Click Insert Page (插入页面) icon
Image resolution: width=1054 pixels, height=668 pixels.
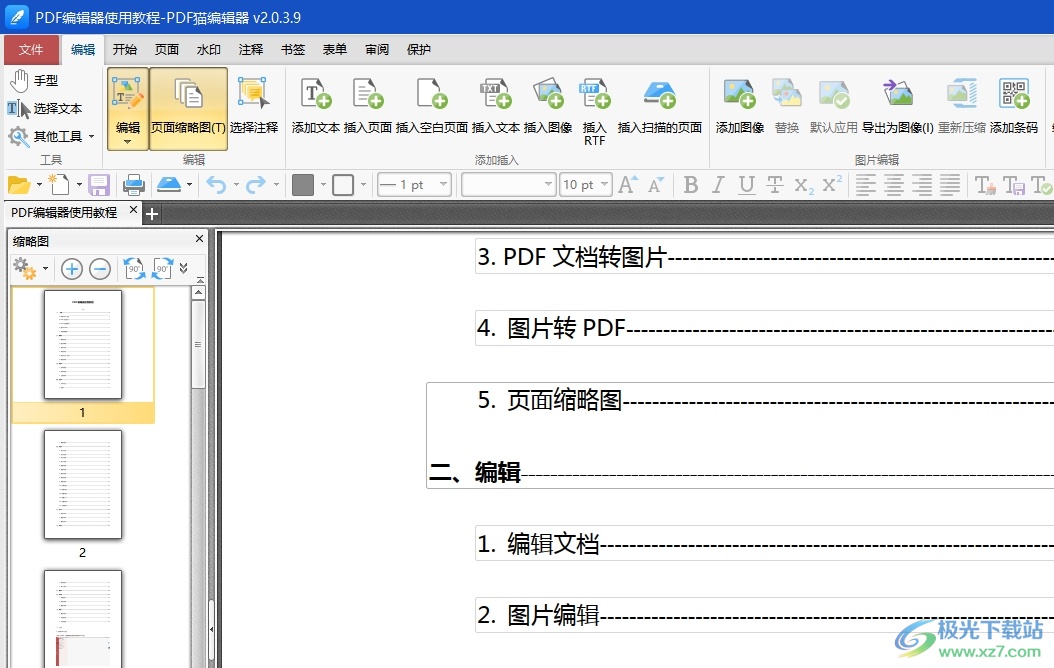pos(368,108)
